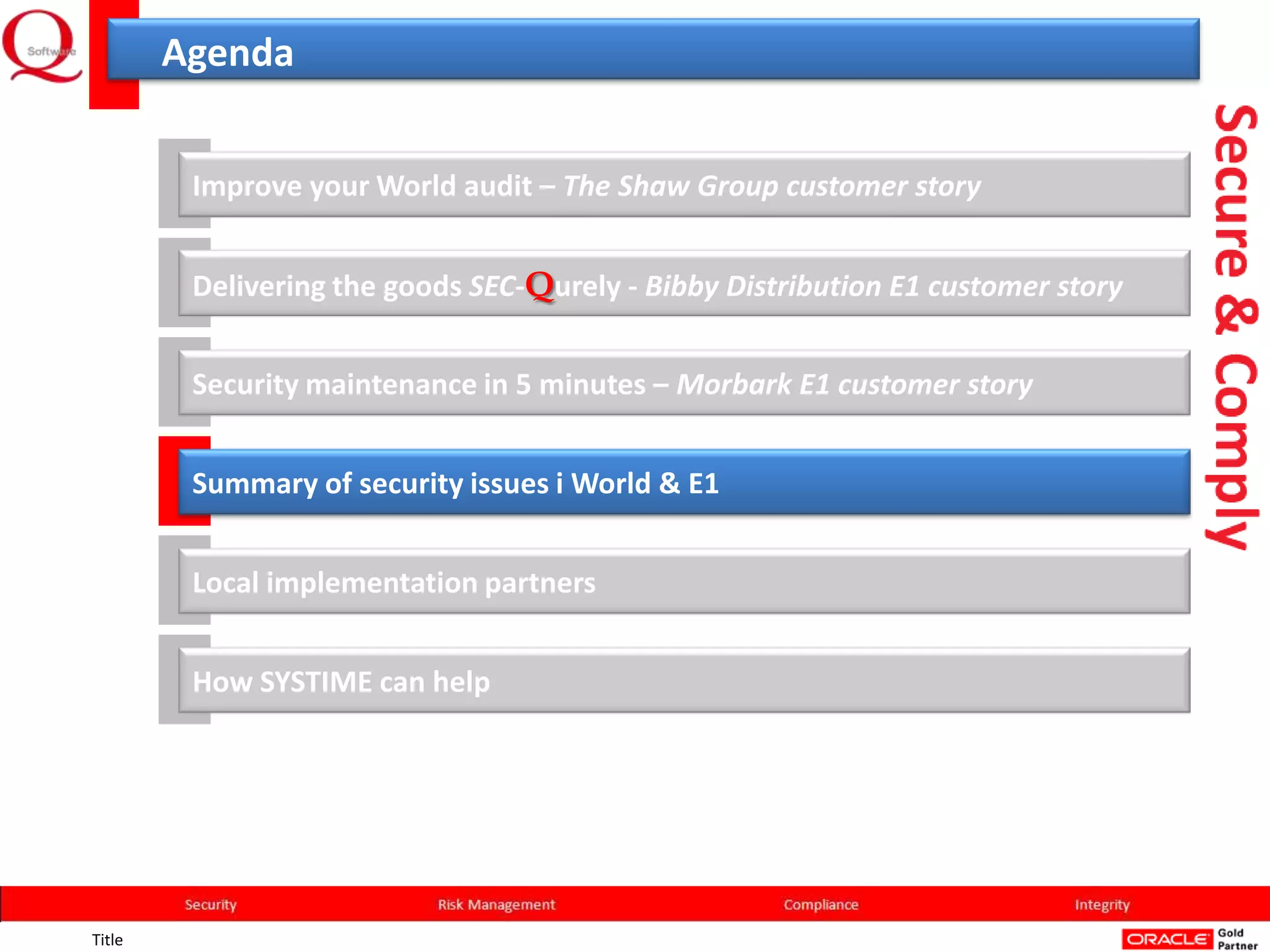
Task: Click the Risk Management footer label
Action: pos(497,905)
